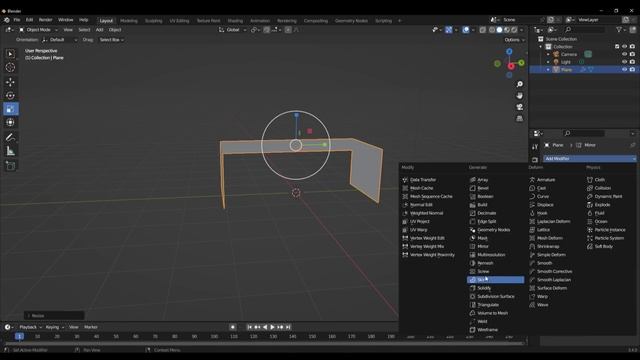Screen dimensions: 640x360
Task: Open the Global orientation dropdown
Action: coord(233,30)
